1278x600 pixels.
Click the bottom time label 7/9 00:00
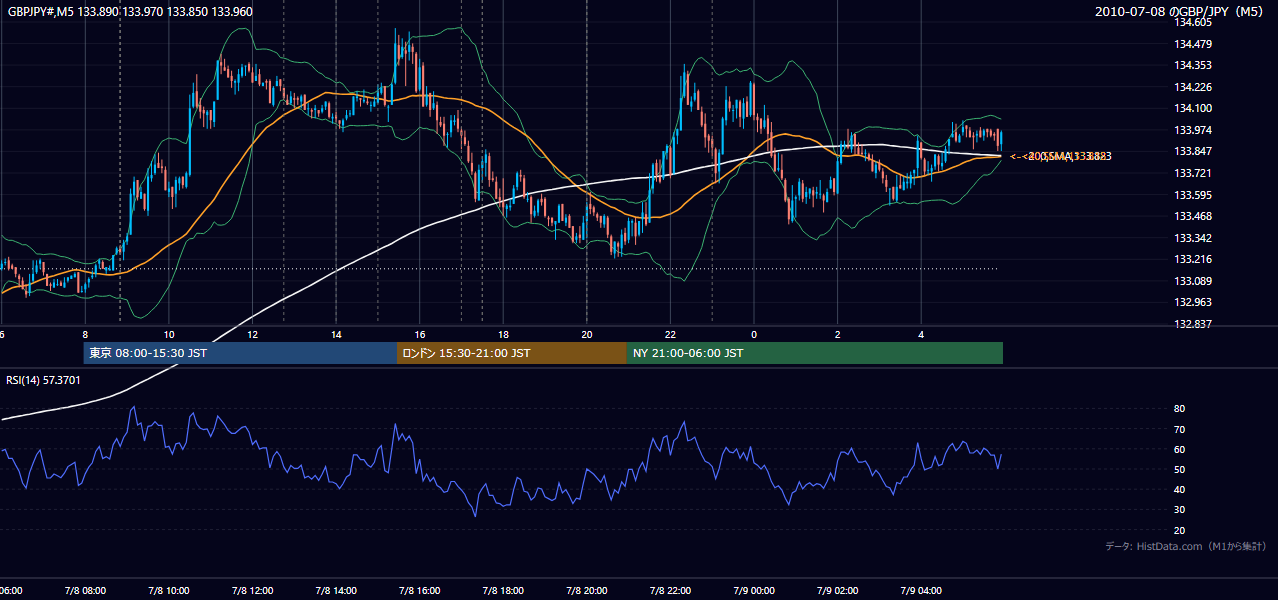coord(753,591)
